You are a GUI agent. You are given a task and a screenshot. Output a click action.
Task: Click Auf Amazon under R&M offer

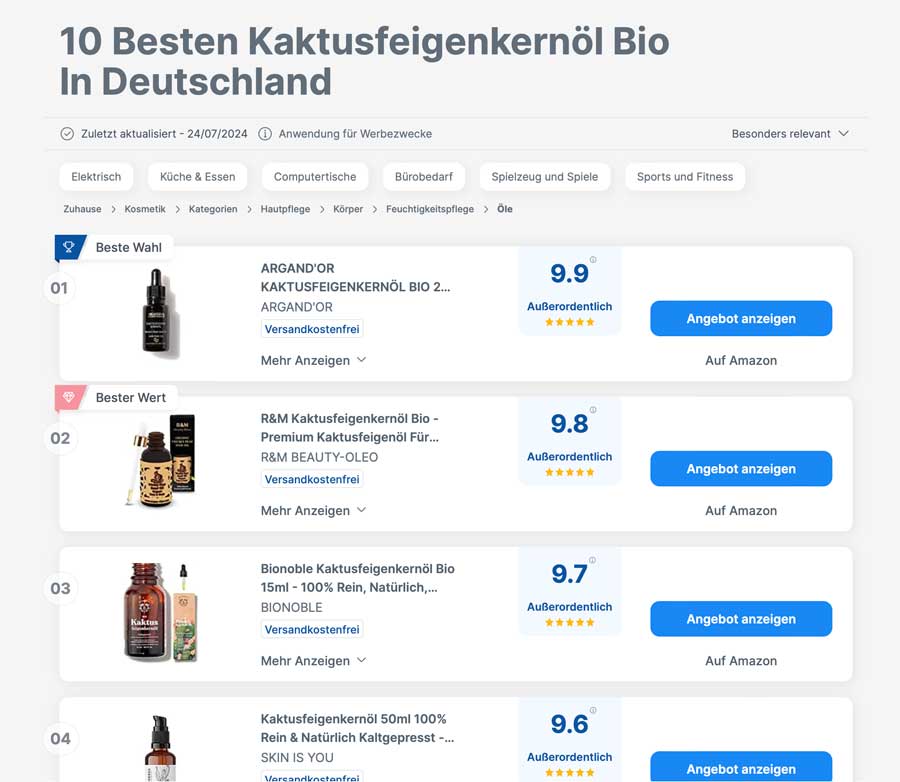[x=741, y=510]
